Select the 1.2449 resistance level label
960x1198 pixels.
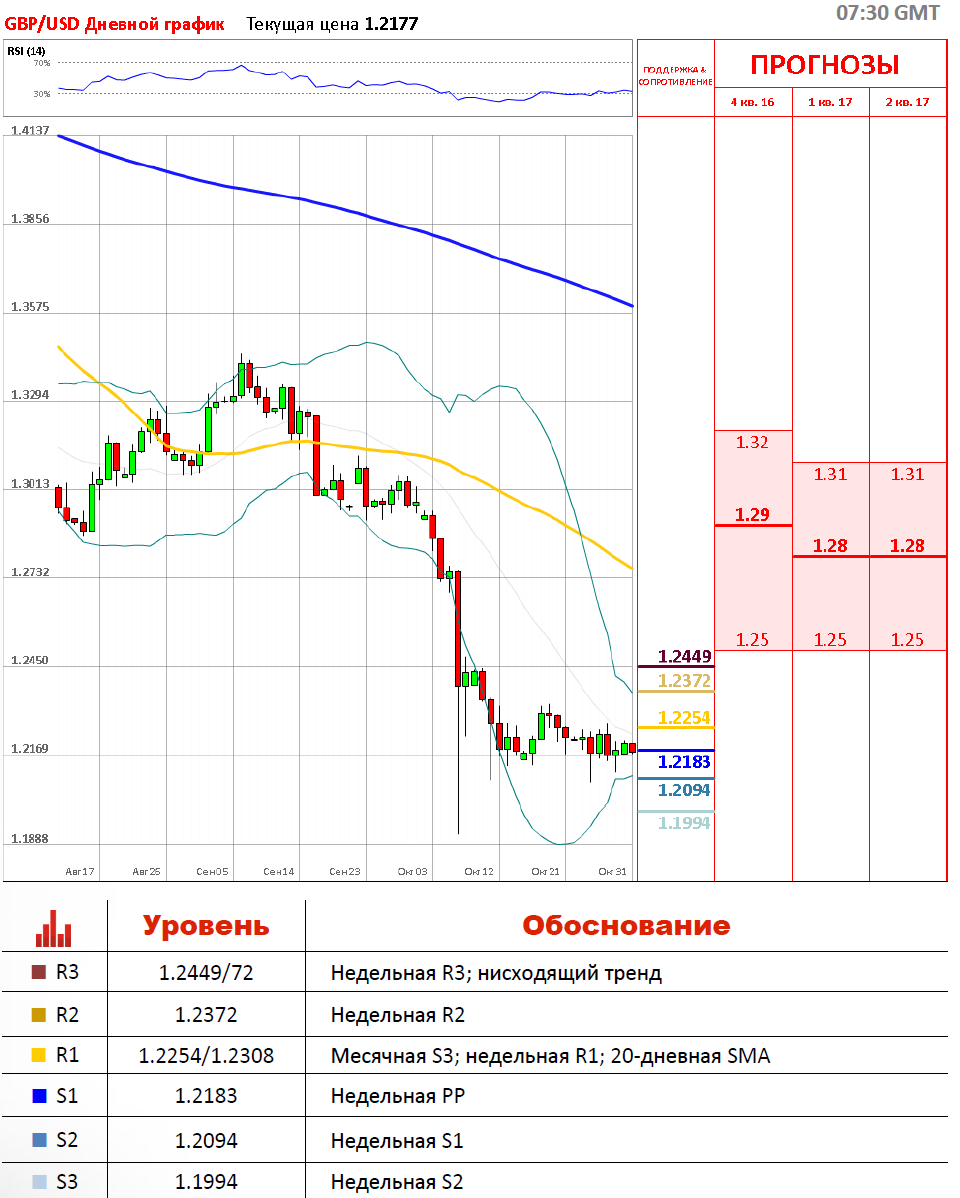684,657
